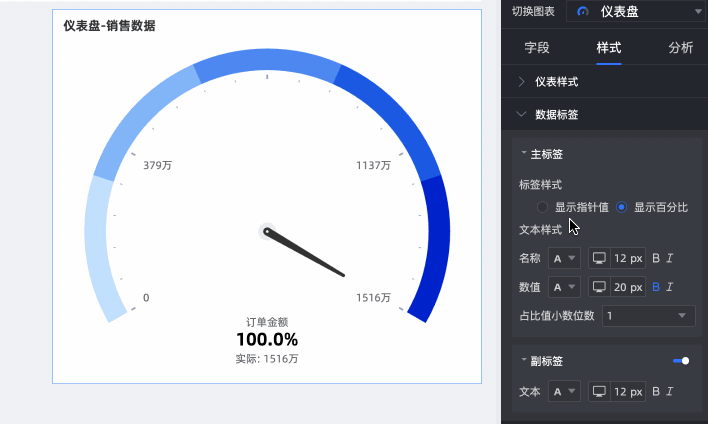The width and height of the screenshot is (708, 424).
Task: Open 名称 font color dropdown
Action: pyautogui.click(x=564, y=258)
